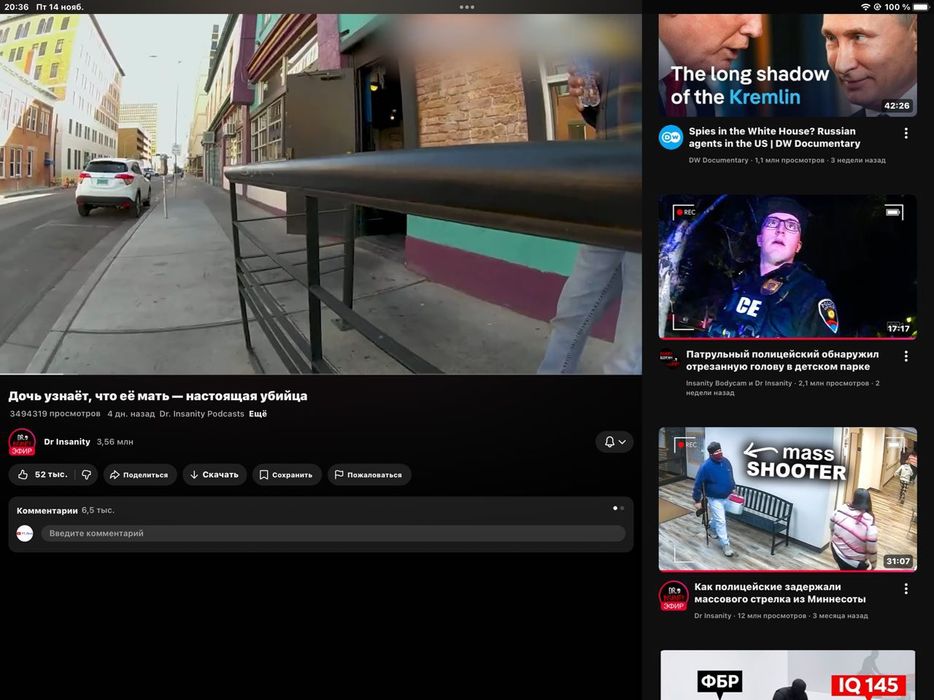The image size is (934, 700).
Task: Focus the Введите комментарий field
Action: pyautogui.click(x=333, y=533)
